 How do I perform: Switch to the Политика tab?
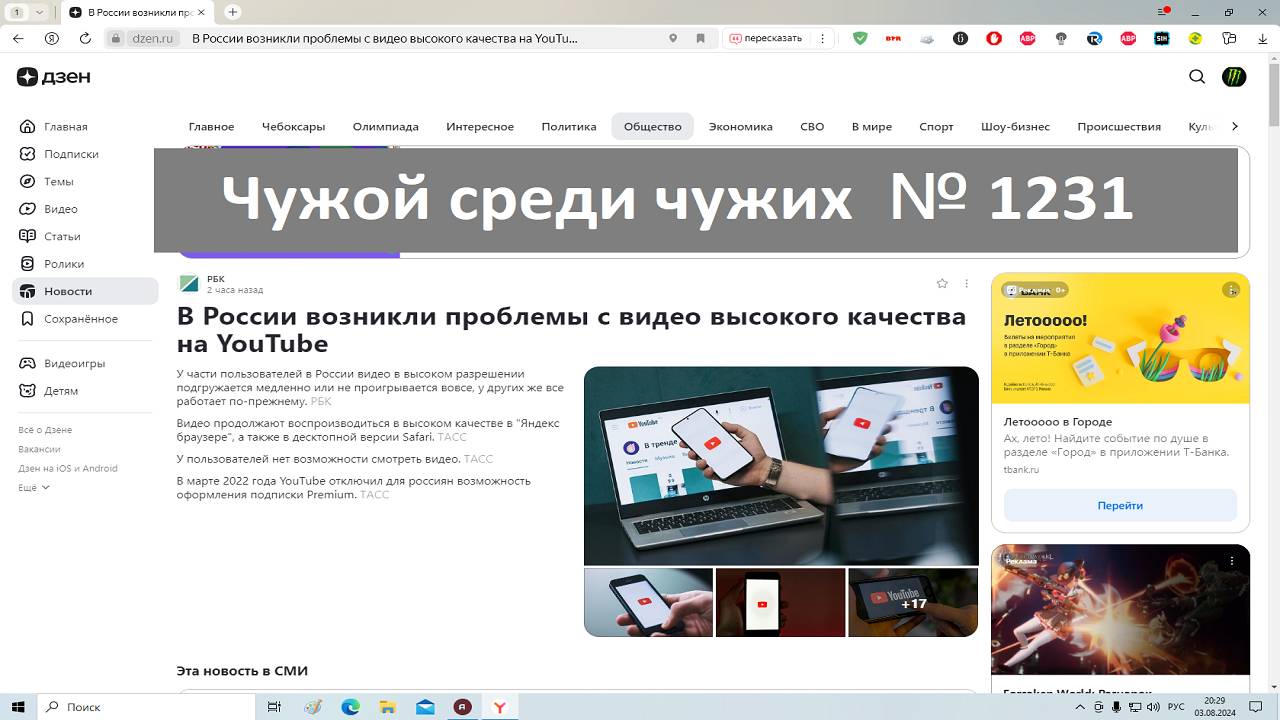[x=568, y=127]
